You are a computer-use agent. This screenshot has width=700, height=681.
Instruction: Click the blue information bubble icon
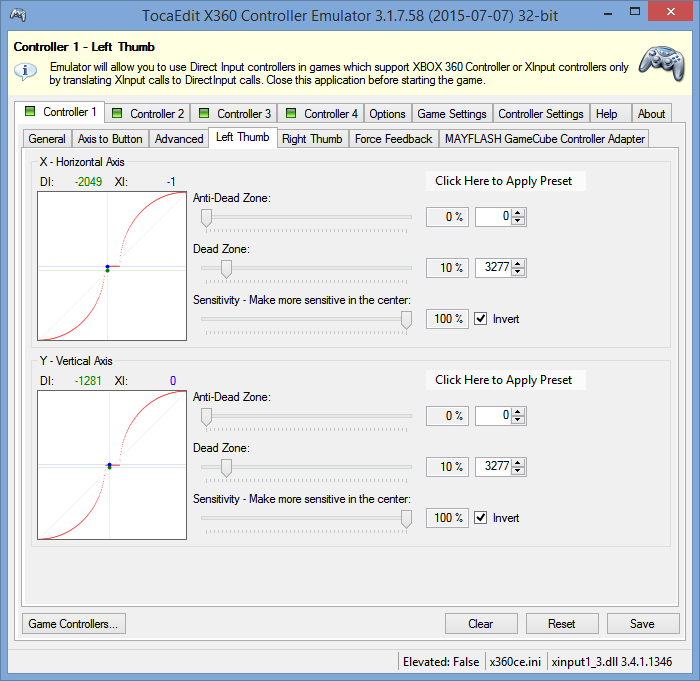tap(25, 71)
